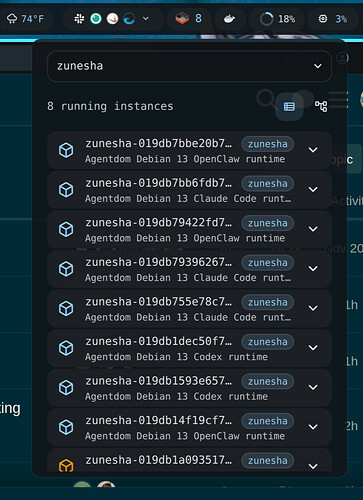Expand the zunesha-019db755e78c7 instance row
This screenshot has height=500, width=363.
[313, 308]
